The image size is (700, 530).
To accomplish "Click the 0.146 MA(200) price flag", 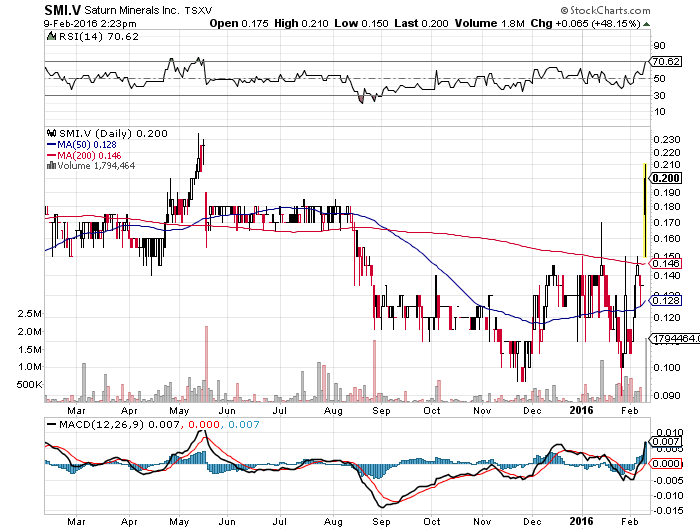I will pos(666,263).
